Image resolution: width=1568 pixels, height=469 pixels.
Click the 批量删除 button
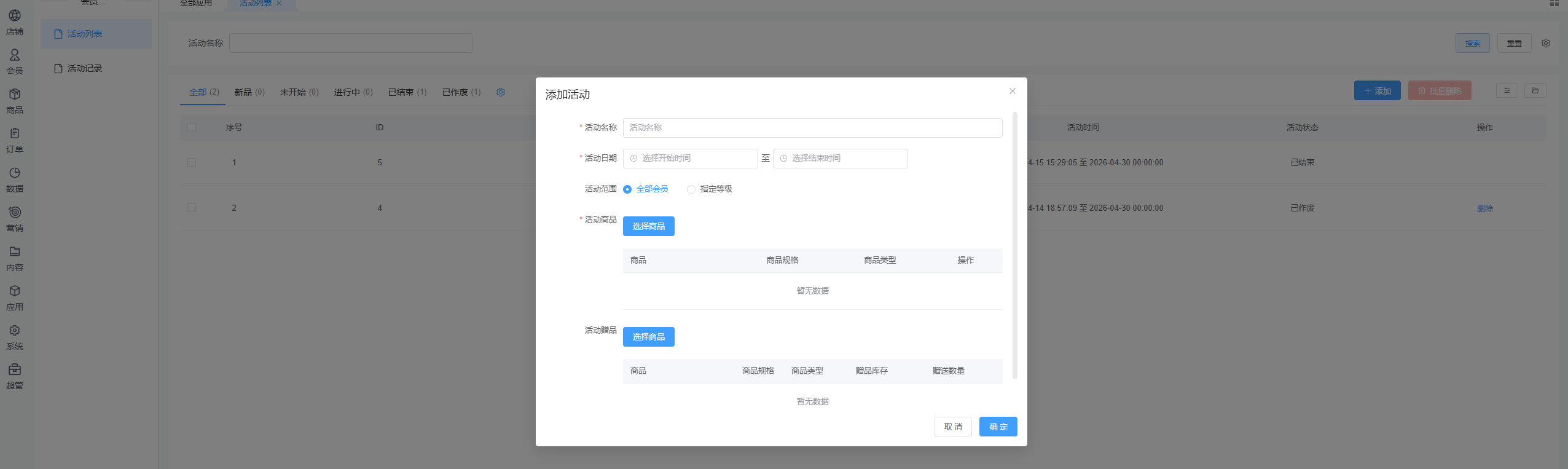(x=1440, y=91)
